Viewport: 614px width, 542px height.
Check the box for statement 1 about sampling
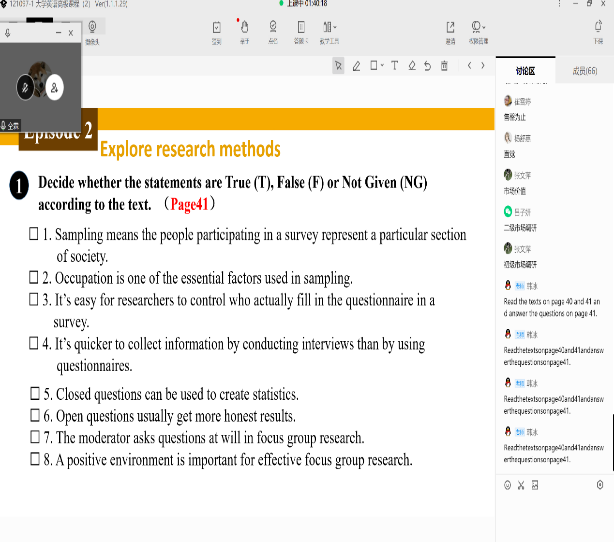tap(33, 235)
